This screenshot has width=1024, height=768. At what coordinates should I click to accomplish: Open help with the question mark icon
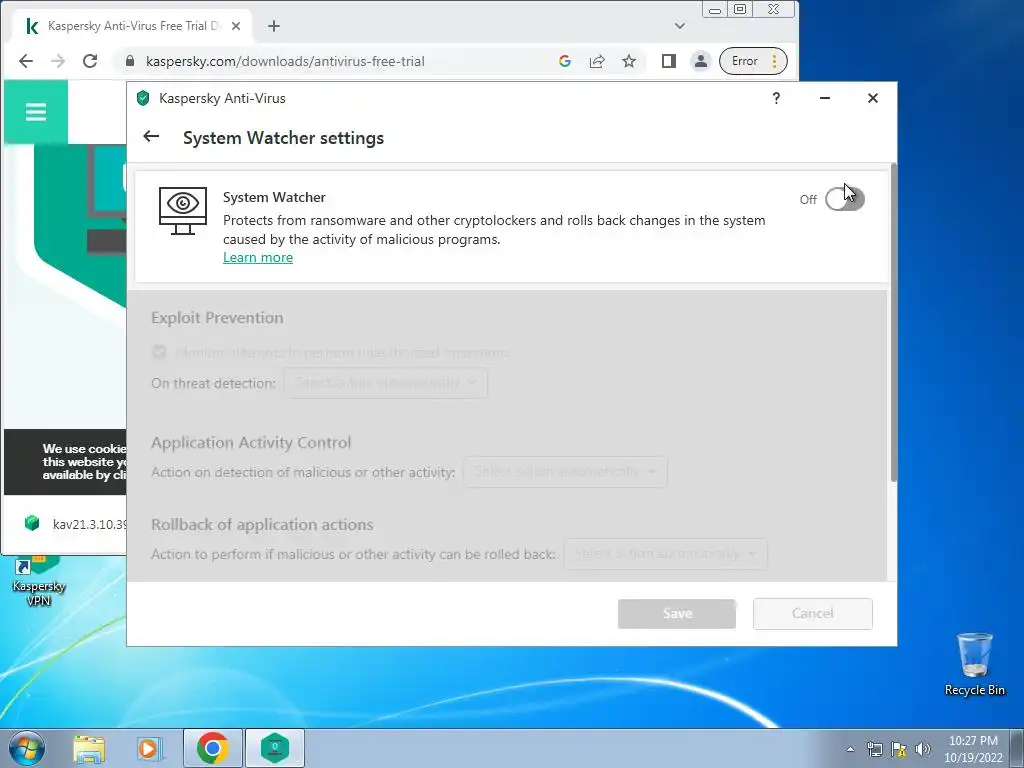[x=776, y=98]
